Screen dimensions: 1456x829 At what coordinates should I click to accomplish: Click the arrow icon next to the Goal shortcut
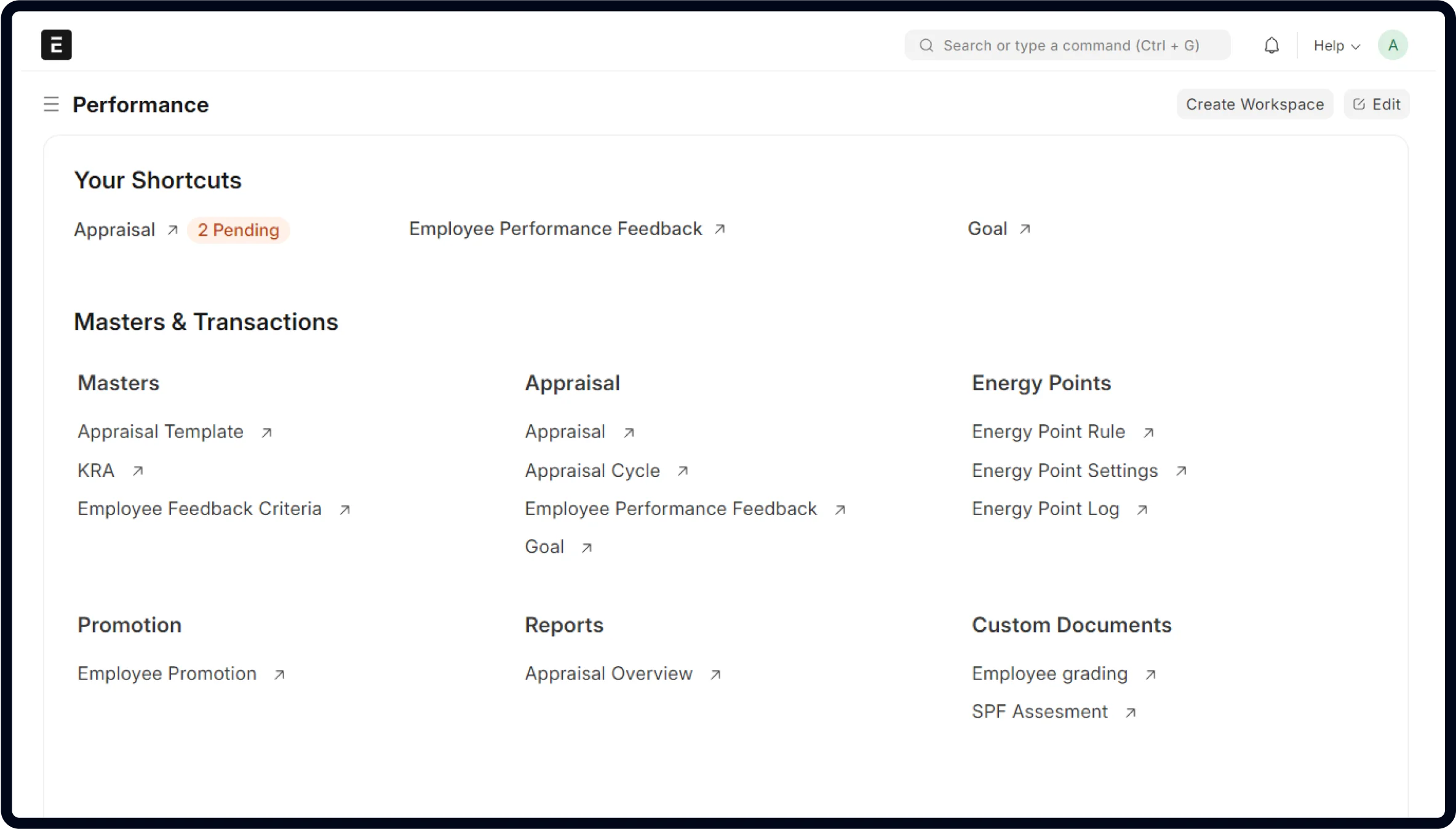coord(1025,228)
